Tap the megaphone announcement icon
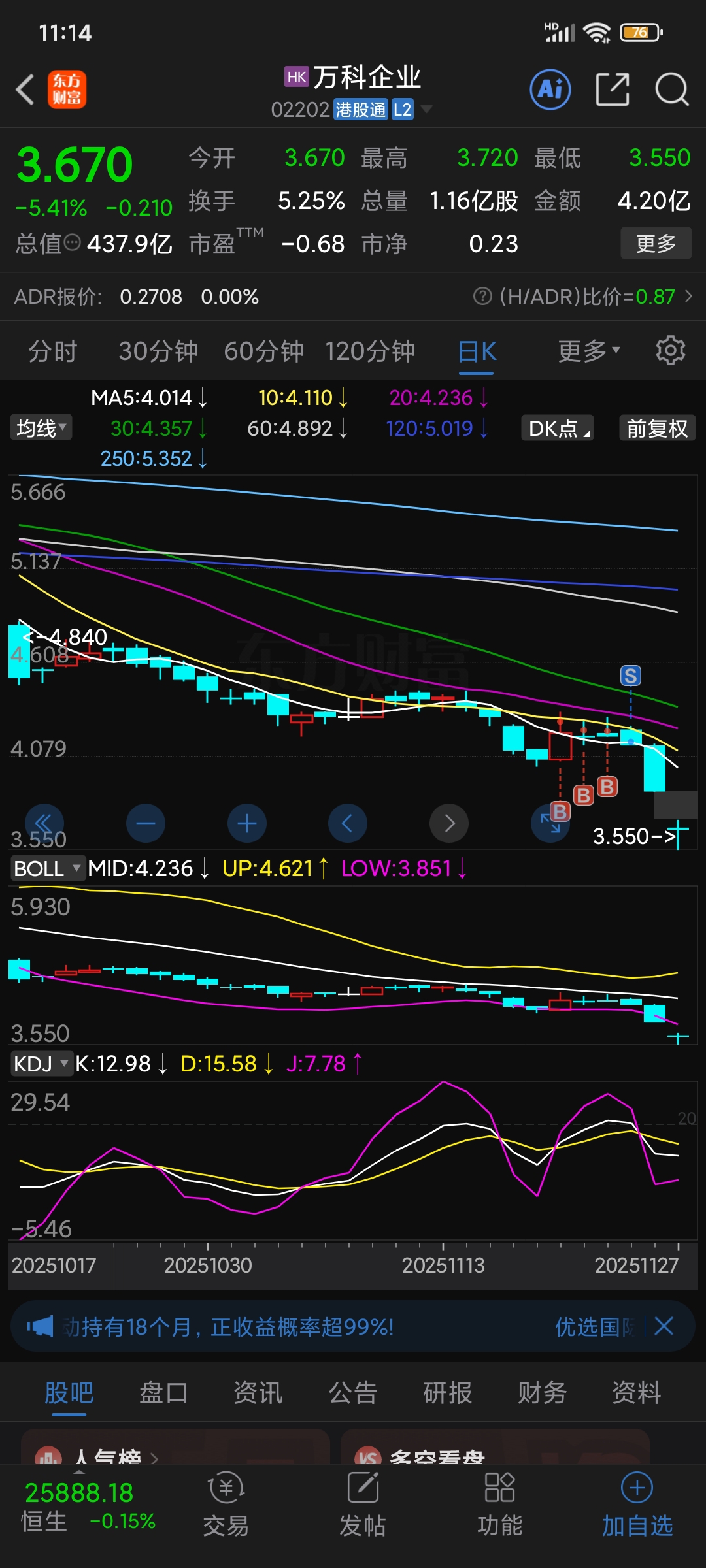 pyautogui.click(x=40, y=1326)
